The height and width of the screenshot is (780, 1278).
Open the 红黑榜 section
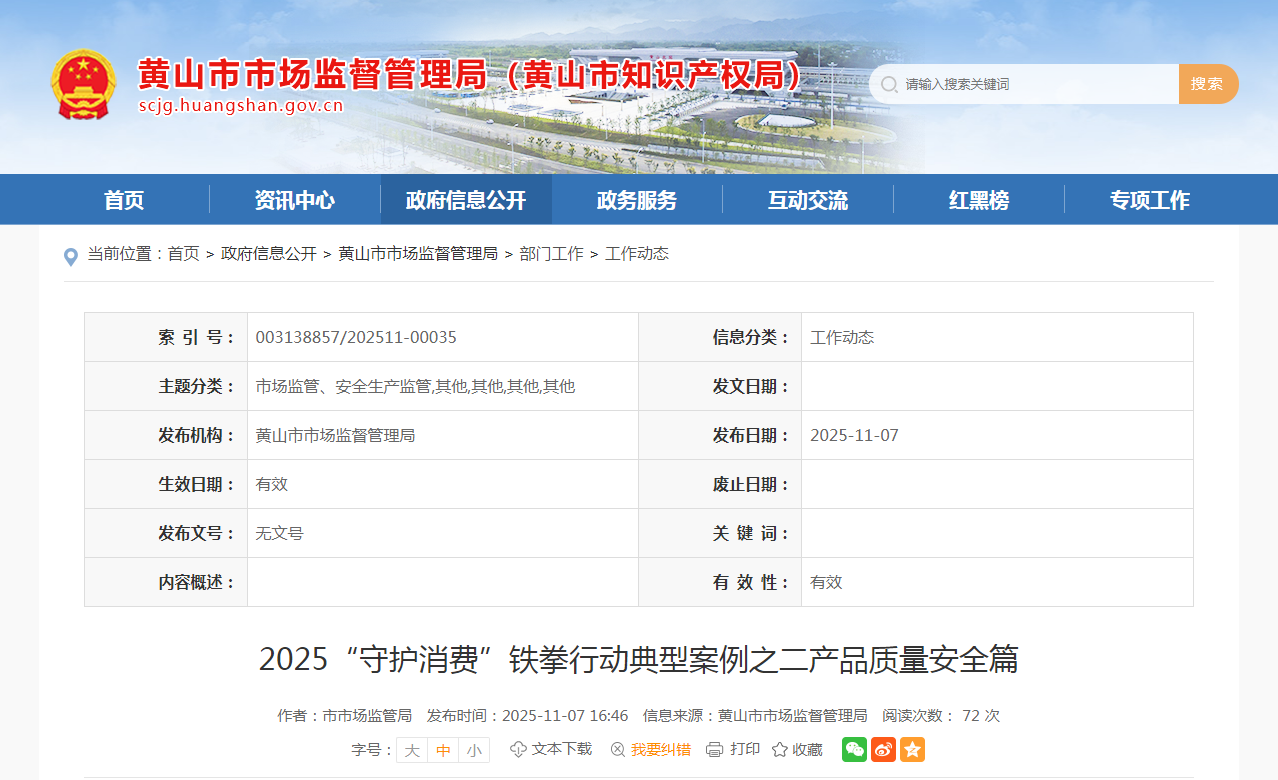[x=977, y=199]
